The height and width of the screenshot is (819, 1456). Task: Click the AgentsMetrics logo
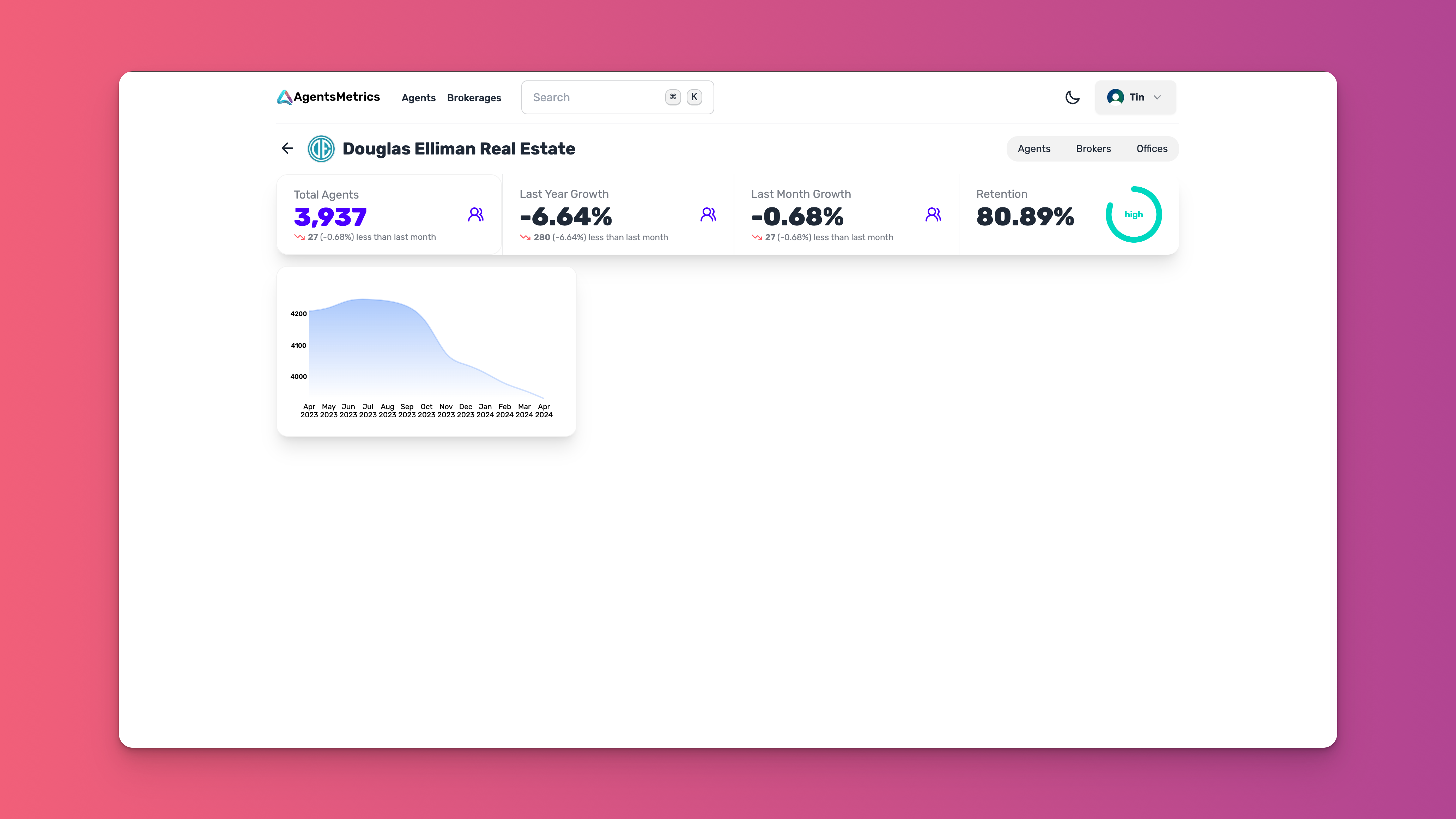coord(328,97)
